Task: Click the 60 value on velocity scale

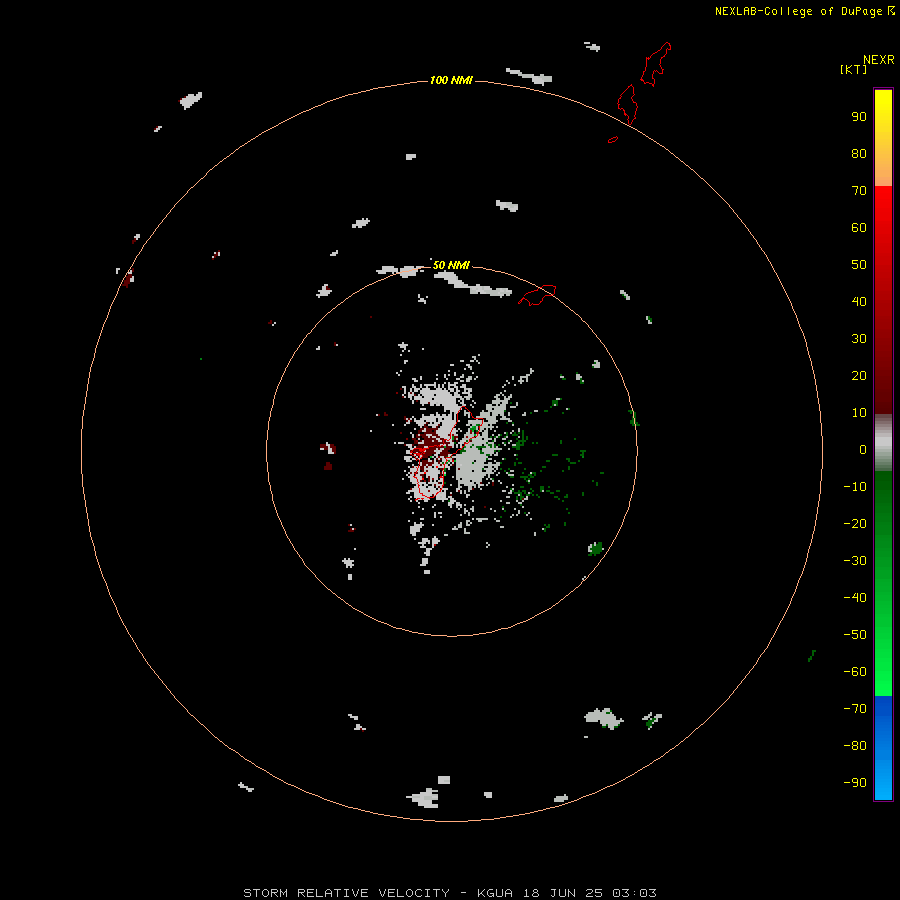Action: 859,227
